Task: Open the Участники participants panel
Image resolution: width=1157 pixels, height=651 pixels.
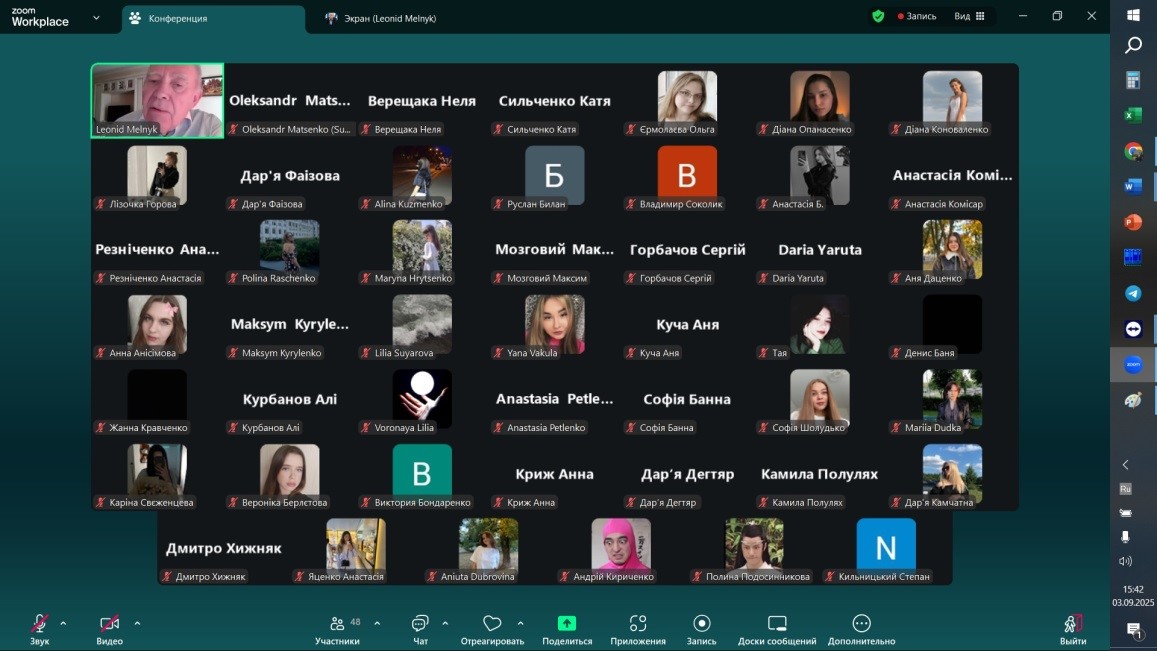Action: pos(338,625)
